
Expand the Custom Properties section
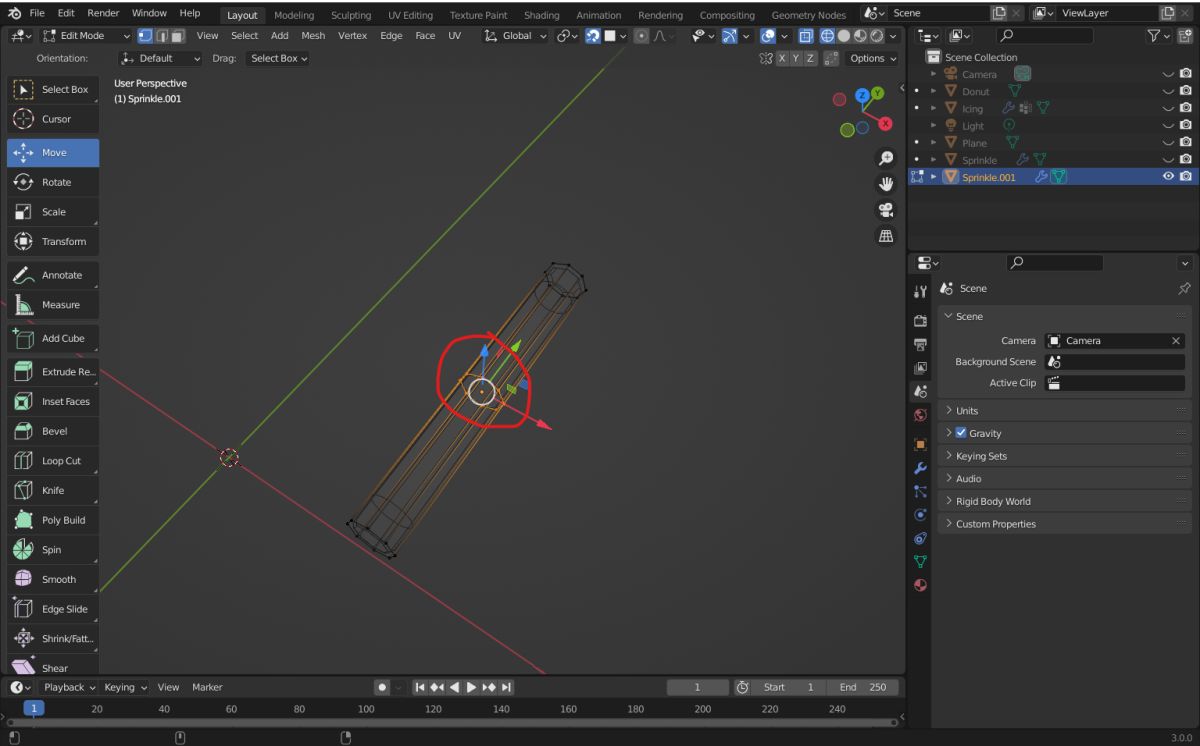(995, 524)
